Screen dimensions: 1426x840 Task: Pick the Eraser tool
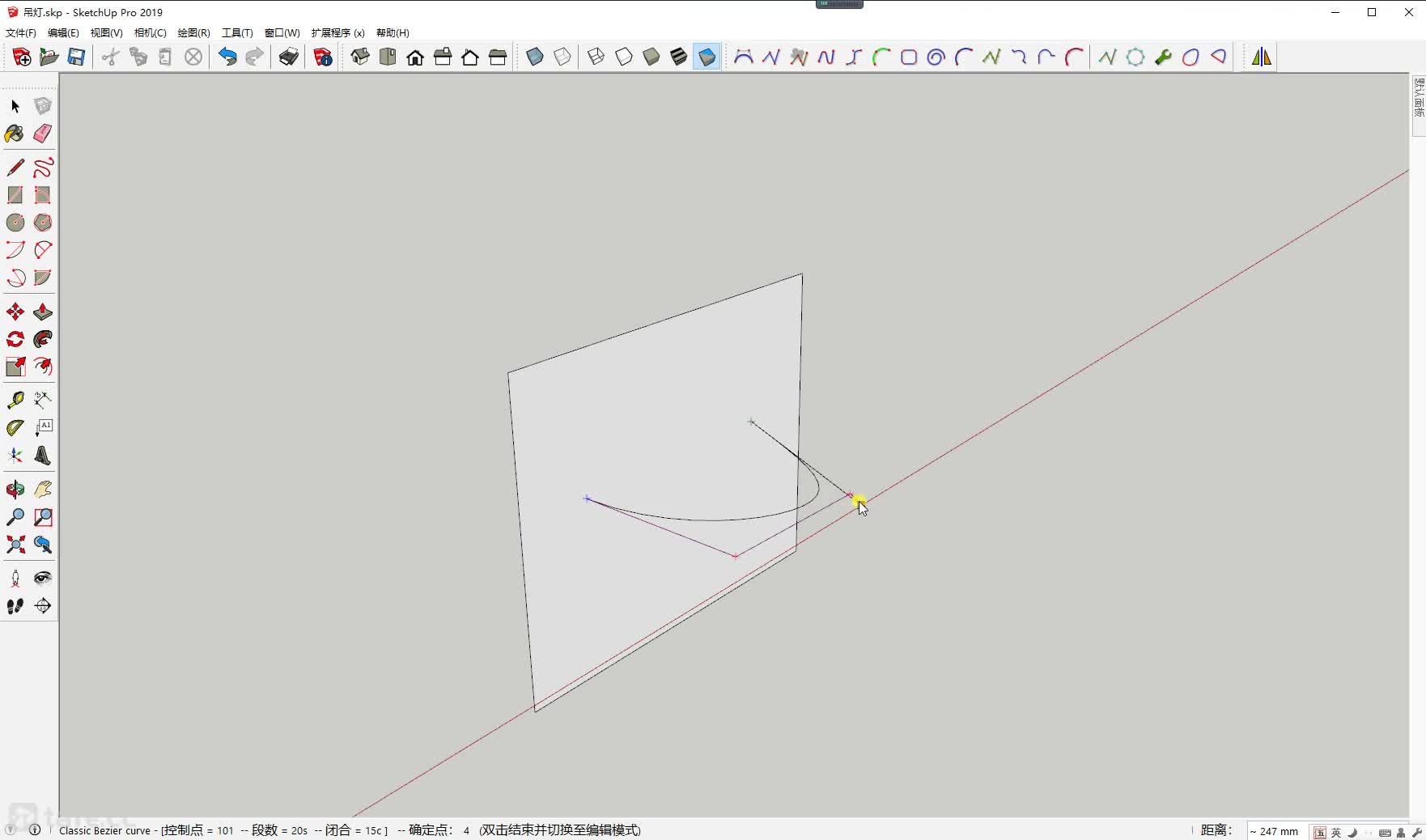point(43,134)
